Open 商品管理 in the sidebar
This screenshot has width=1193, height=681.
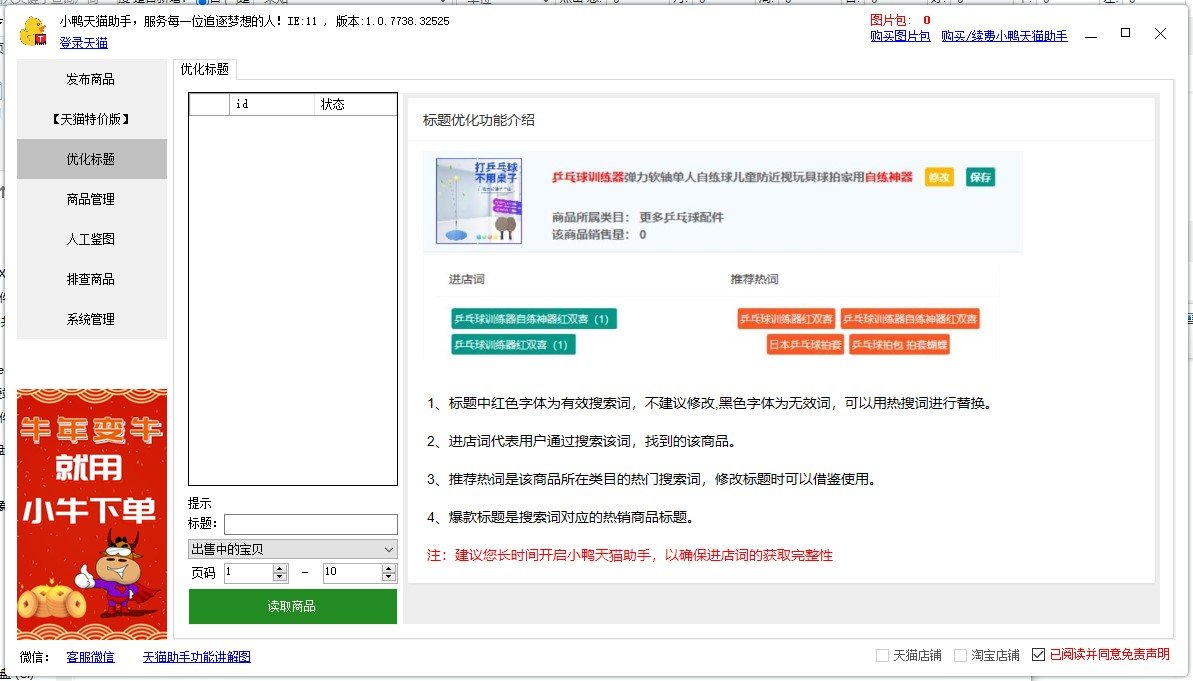click(x=91, y=199)
